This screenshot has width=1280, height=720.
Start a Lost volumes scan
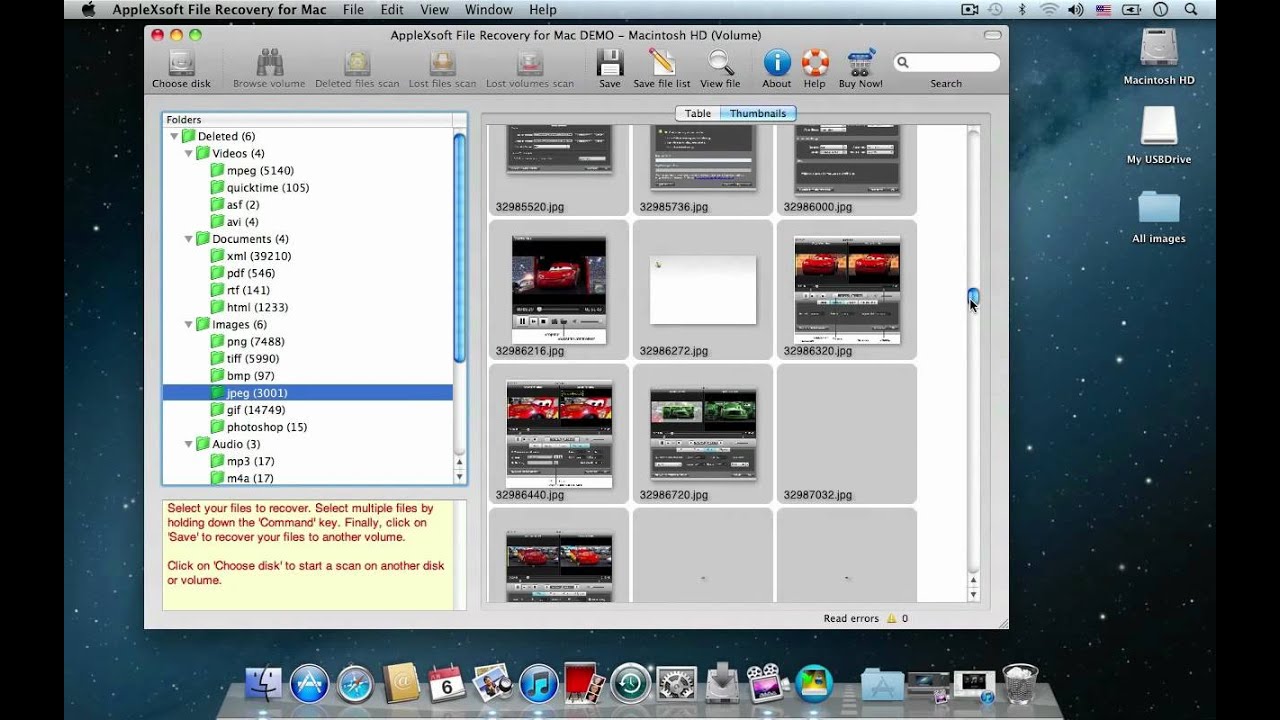pos(530,63)
